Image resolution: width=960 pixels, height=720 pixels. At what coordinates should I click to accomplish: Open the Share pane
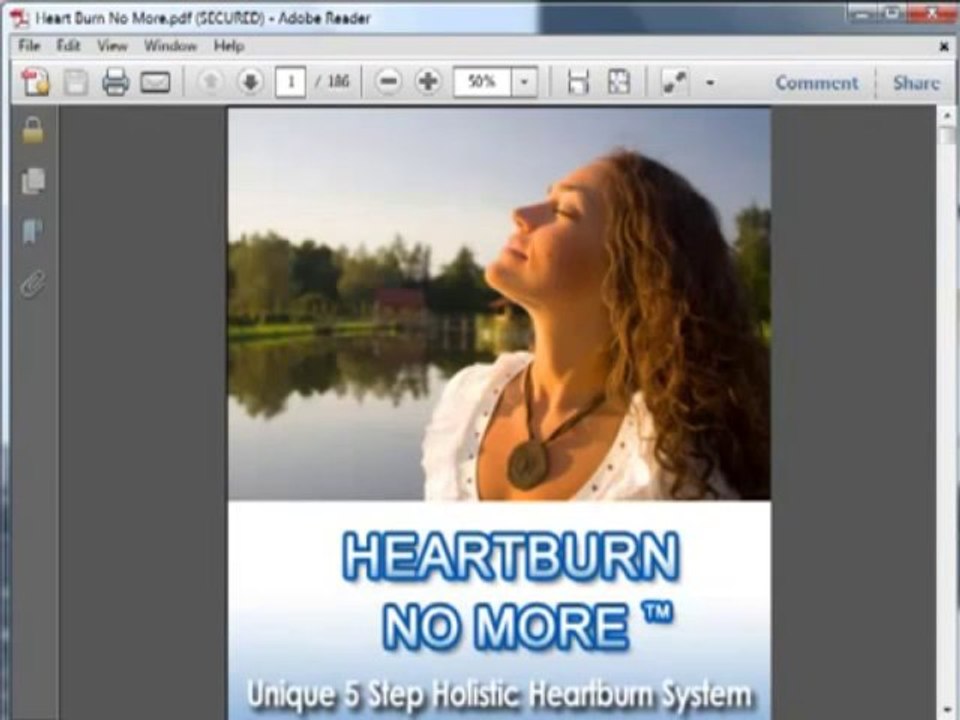click(916, 83)
